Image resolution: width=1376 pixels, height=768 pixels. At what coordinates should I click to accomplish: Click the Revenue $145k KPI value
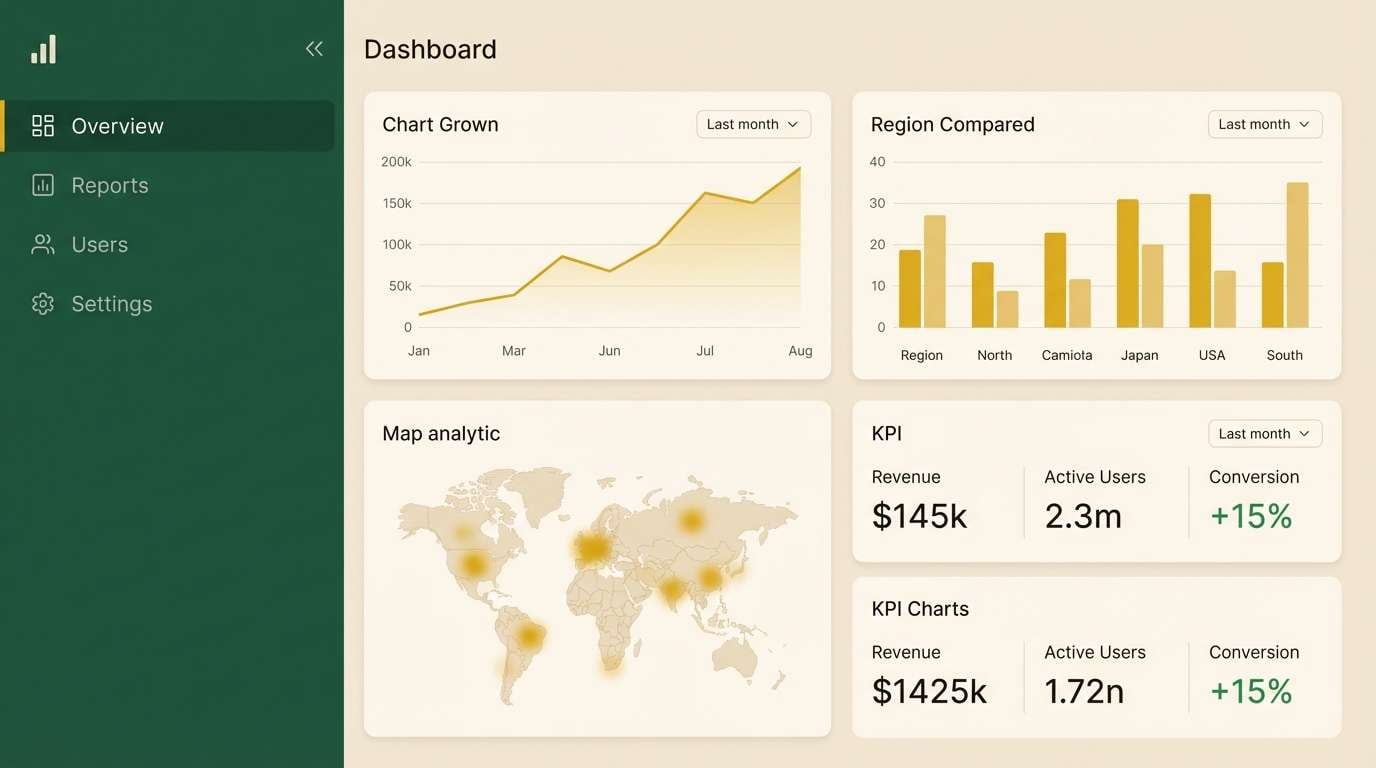click(919, 516)
